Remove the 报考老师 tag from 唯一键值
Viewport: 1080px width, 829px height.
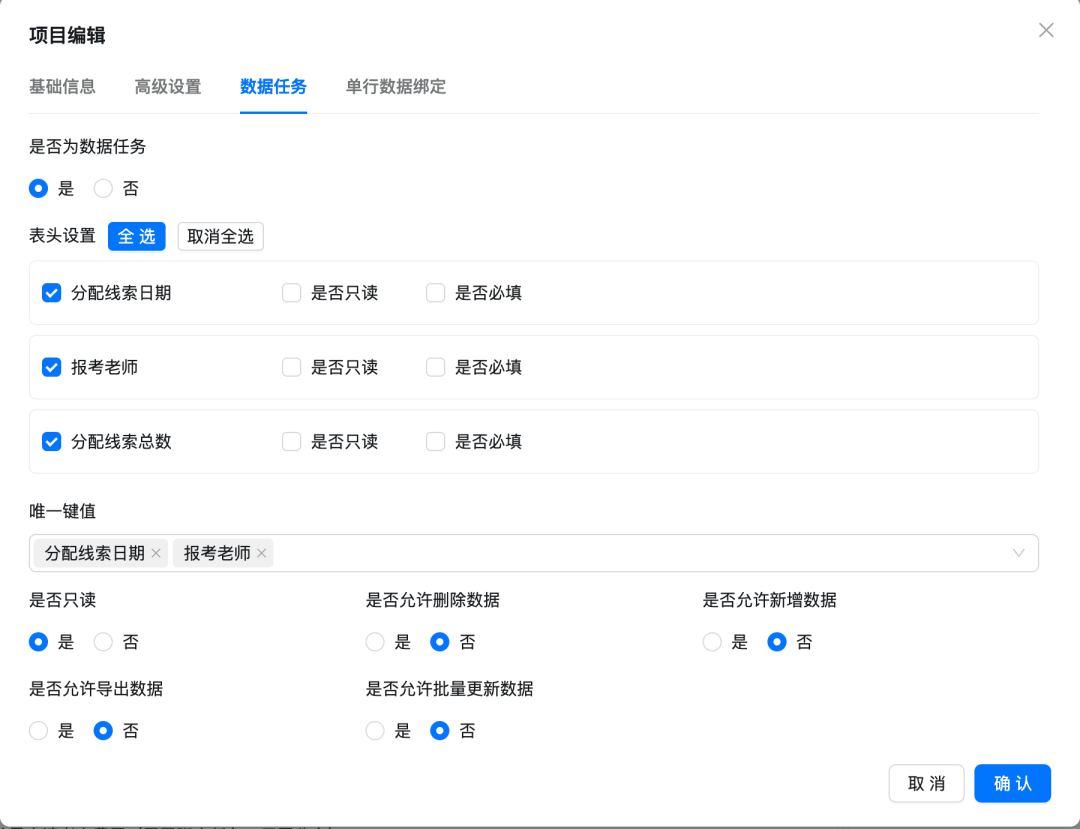(262, 553)
